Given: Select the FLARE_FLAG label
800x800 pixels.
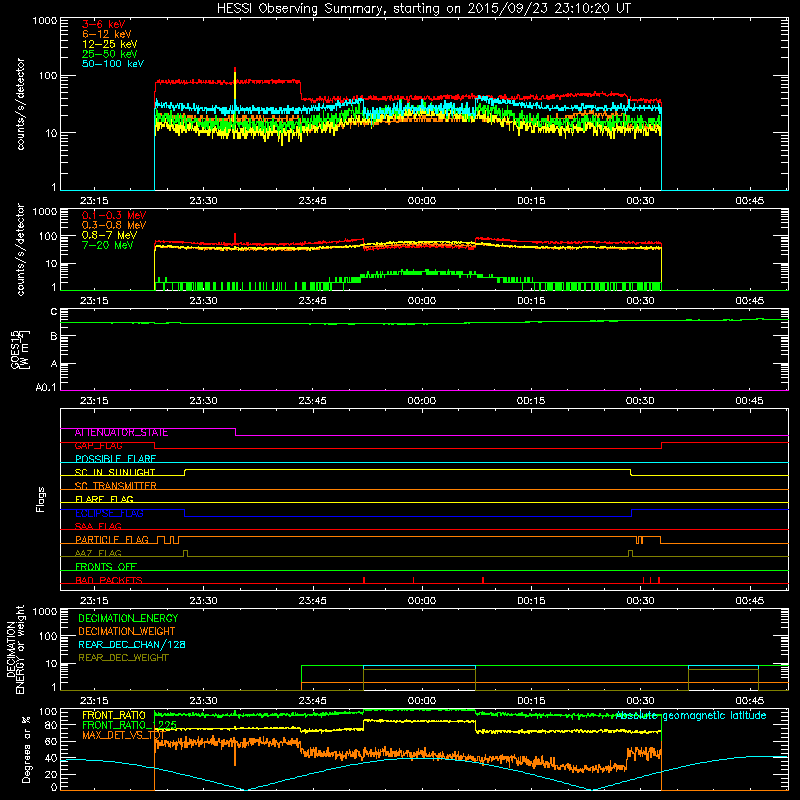Looking at the screenshot, I should pyautogui.click(x=104, y=499).
